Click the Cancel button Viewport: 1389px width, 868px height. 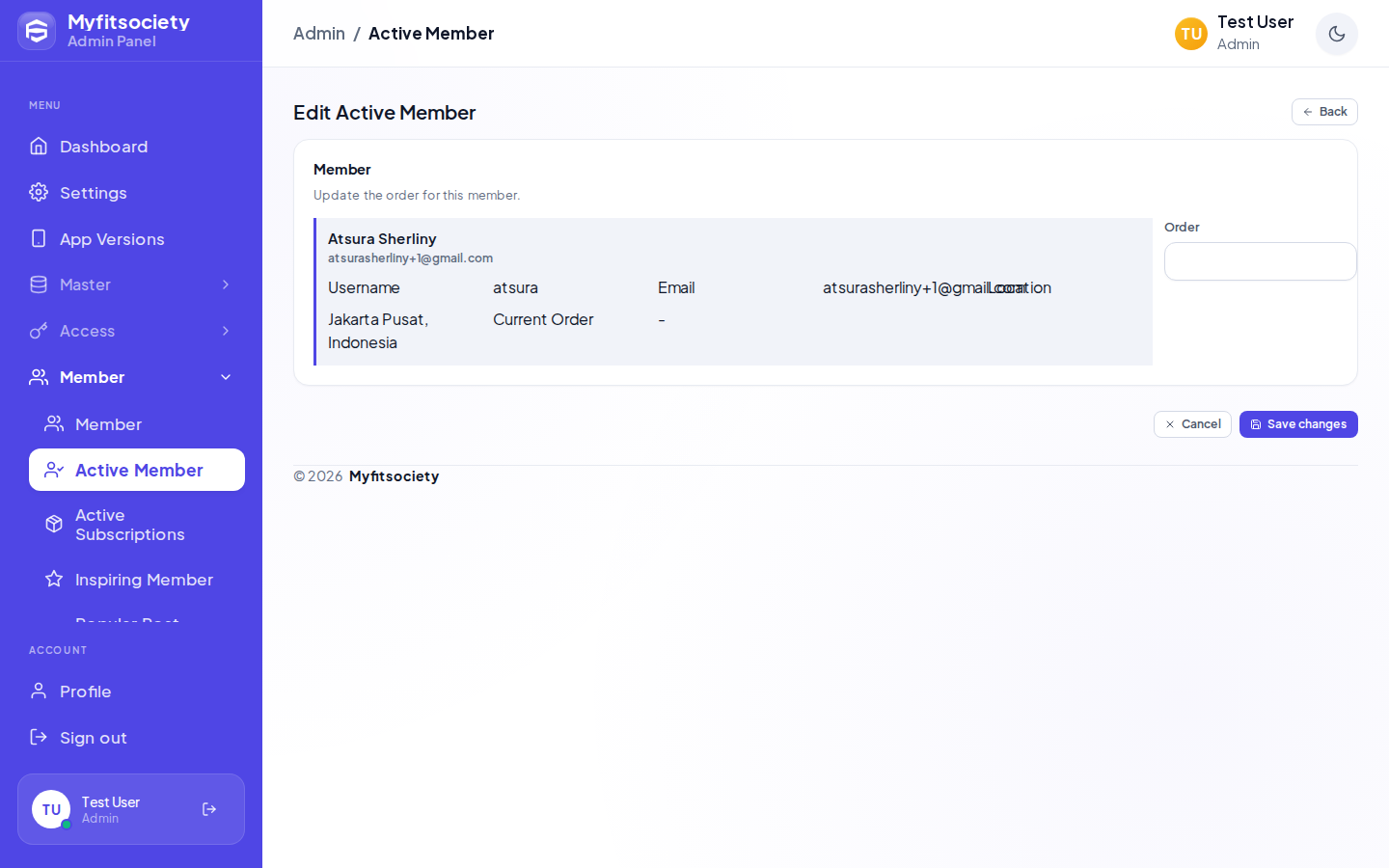(1192, 424)
